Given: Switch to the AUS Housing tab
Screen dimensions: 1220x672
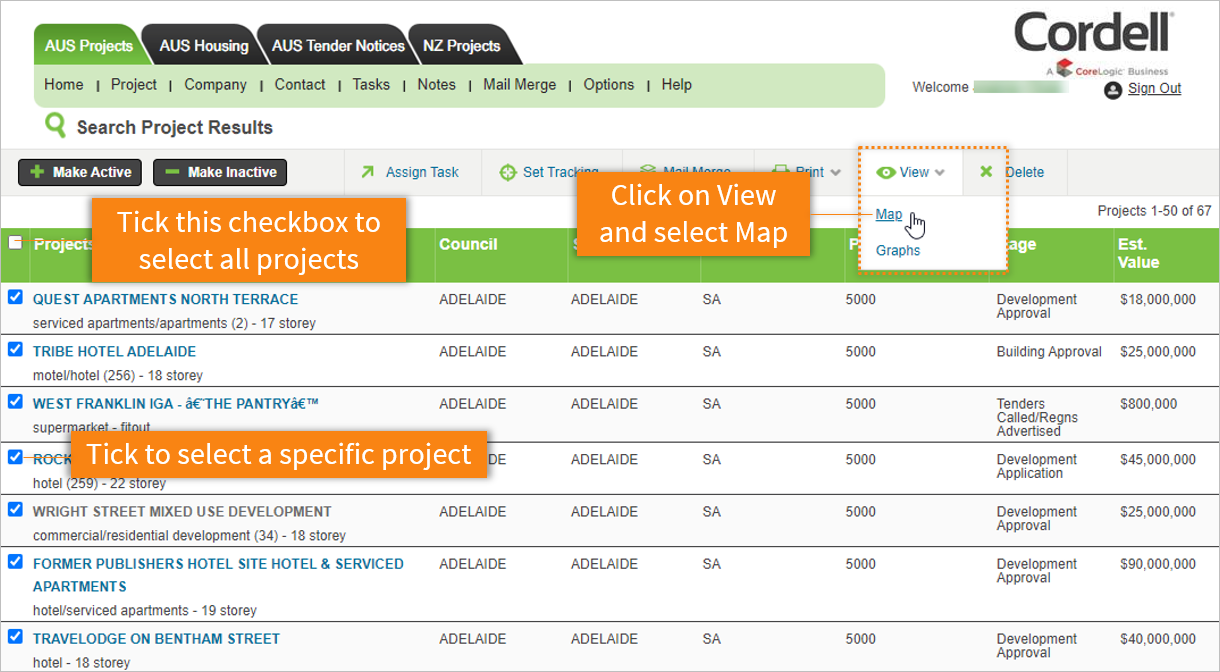Looking at the screenshot, I should 204,45.
